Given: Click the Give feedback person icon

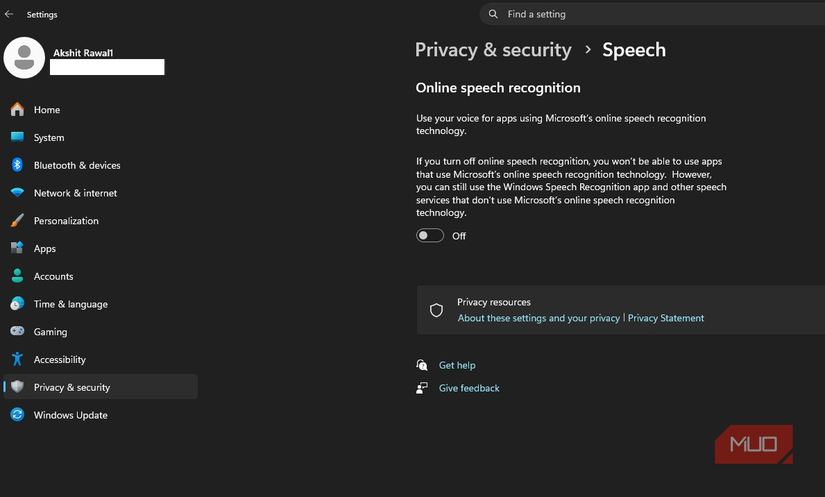Looking at the screenshot, I should (422, 388).
